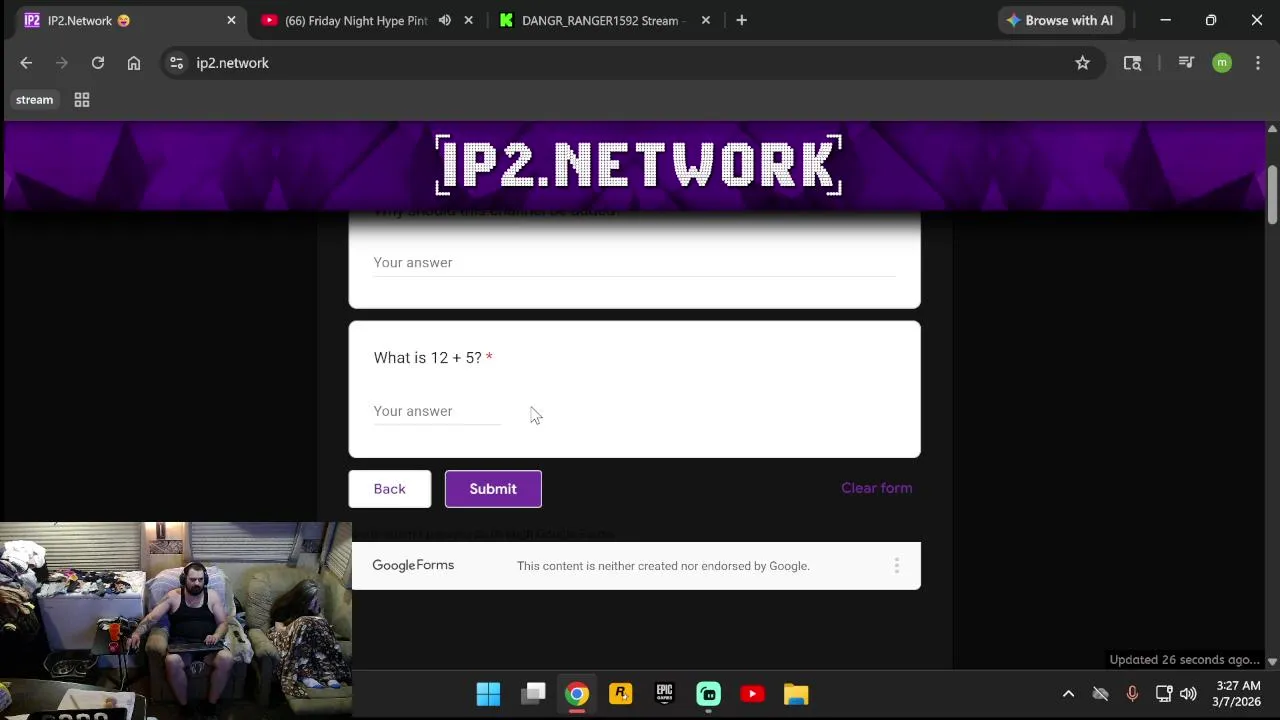The height and width of the screenshot is (720, 1280).
Task: Focus answer field for 12 + 5 question
Action: point(437,411)
